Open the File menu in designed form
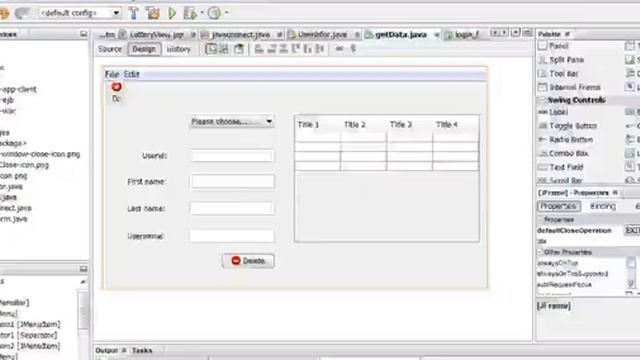 pos(112,74)
